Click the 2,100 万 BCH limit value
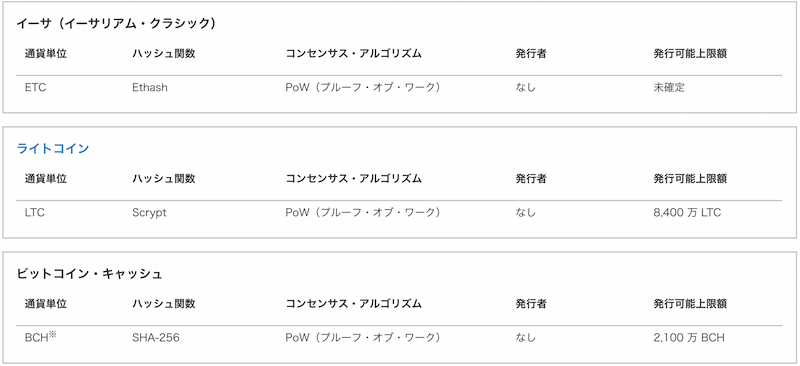Viewport: 800px width, 366px height. [688, 338]
